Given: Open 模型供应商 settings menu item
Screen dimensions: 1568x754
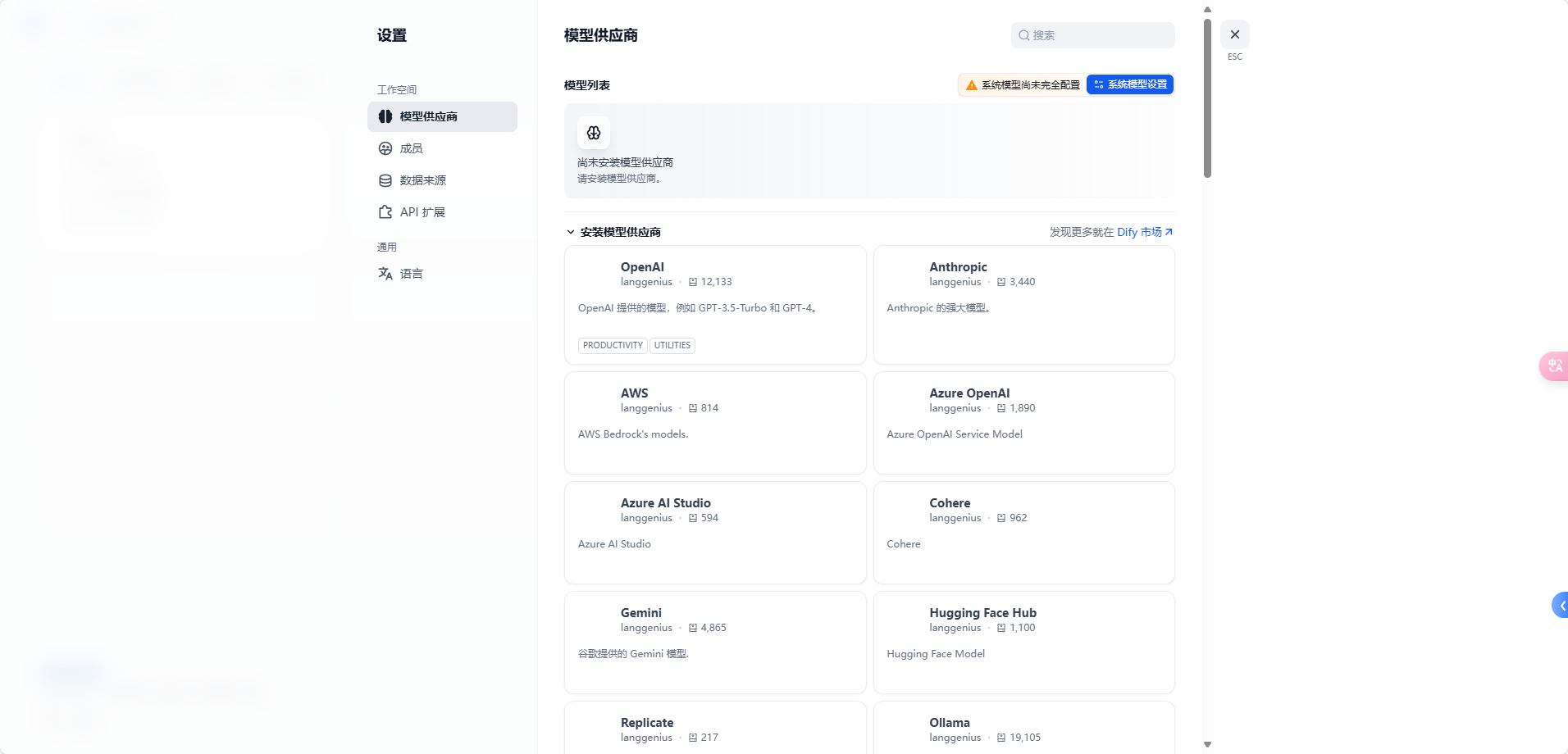Looking at the screenshot, I should (442, 116).
